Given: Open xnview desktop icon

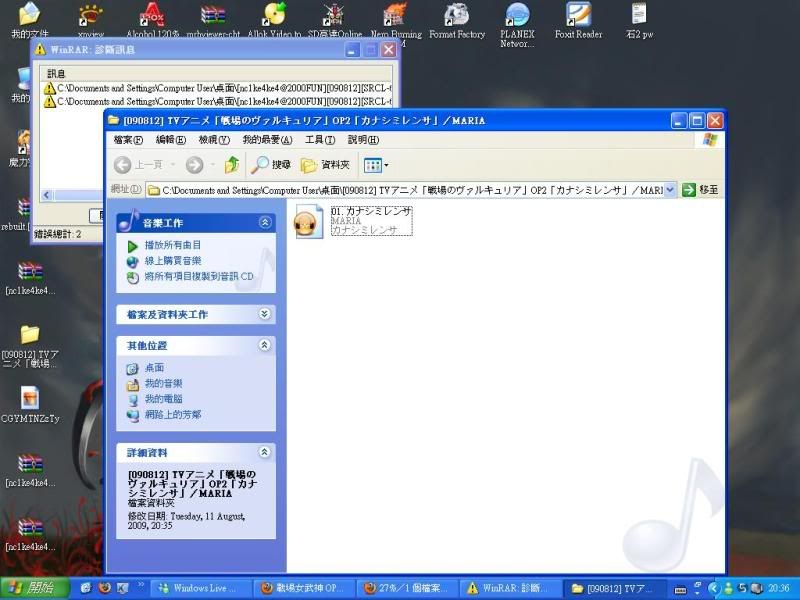Looking at the screenshot, I should point(91,20).
